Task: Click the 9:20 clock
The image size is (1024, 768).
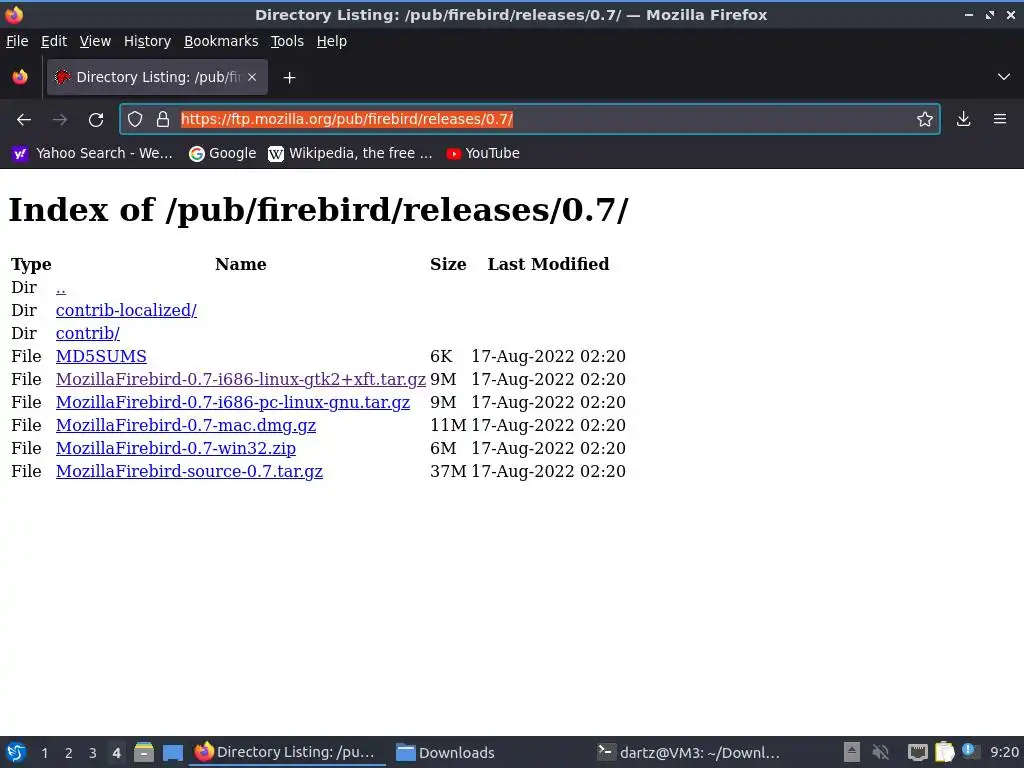Action: click(x=1004, y=752)
